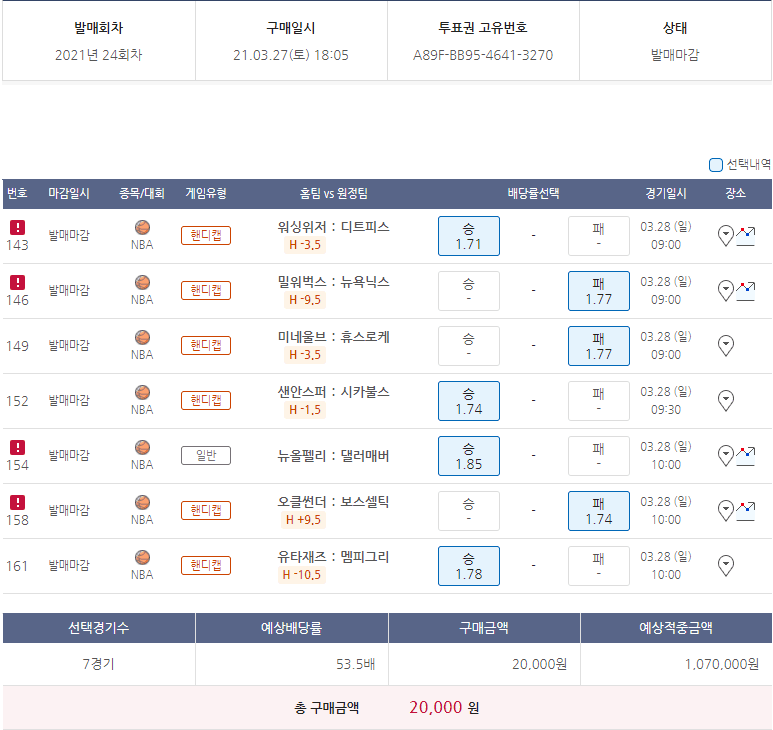The width and height of the screenshot is (773, 730).
Task: Click the 일반 game type tag on match 154
Action: tap(206, 455)
